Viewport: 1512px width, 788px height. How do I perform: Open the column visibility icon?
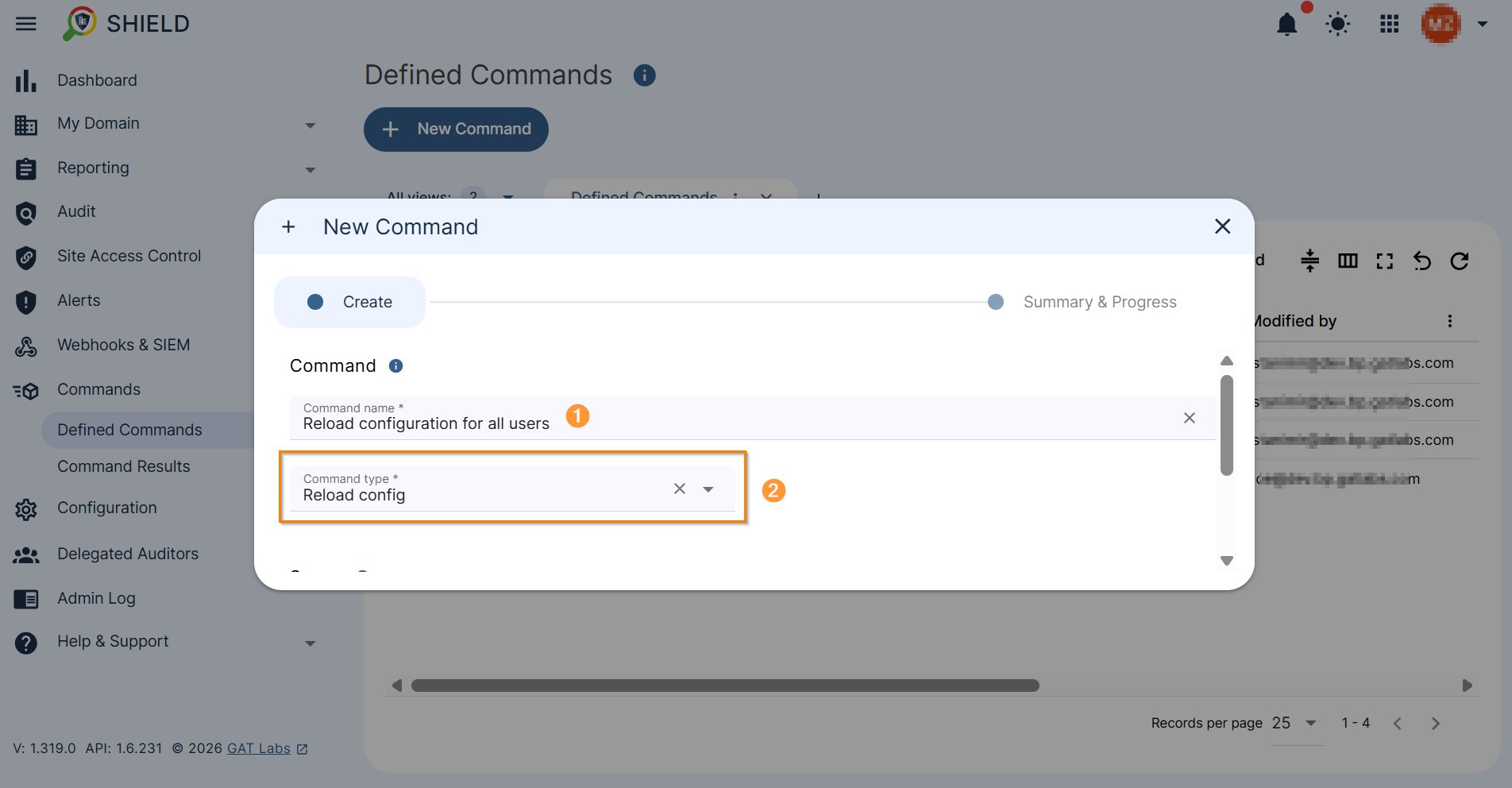click(1348, 261)
